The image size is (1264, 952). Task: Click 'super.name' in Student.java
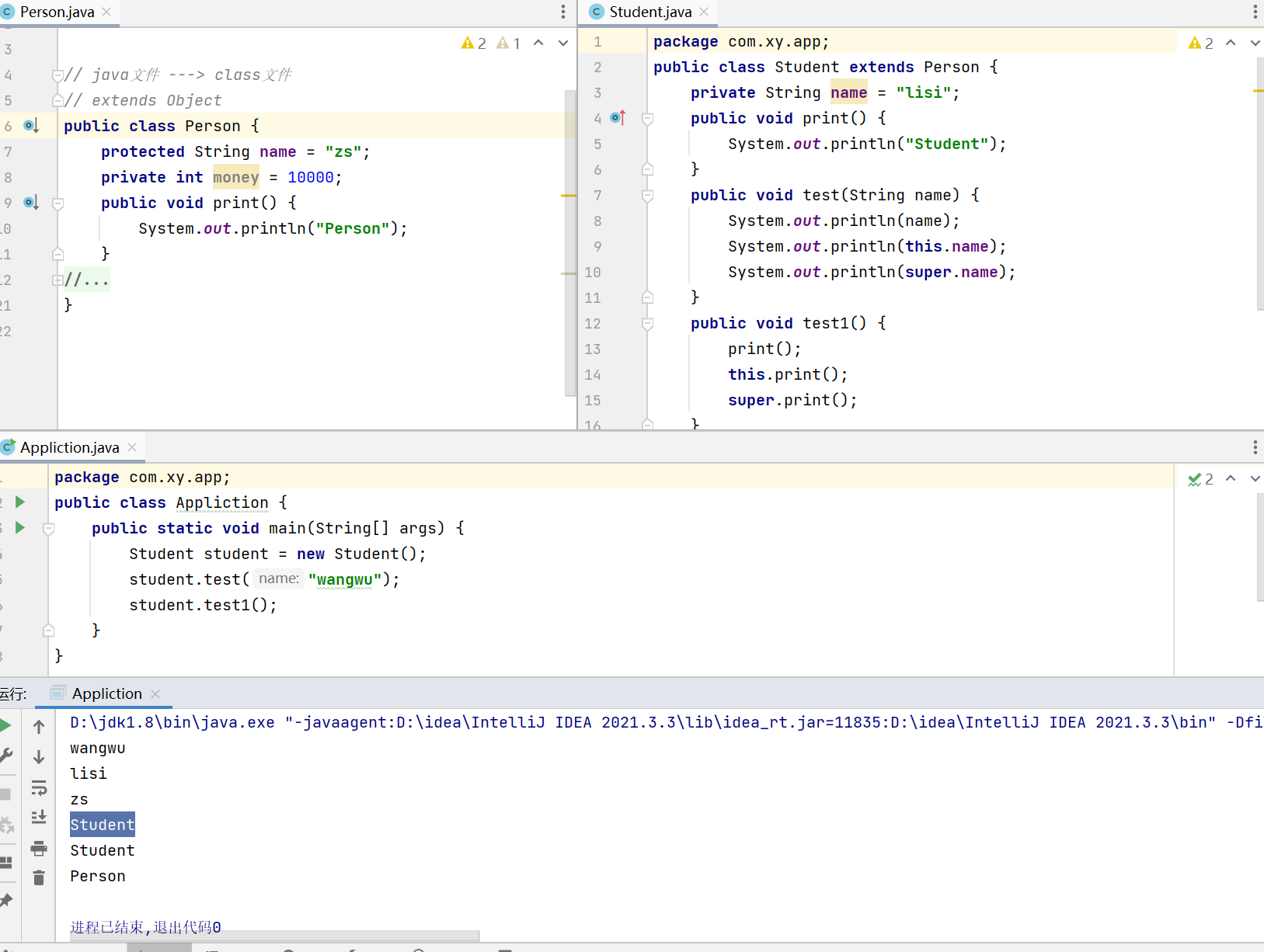[952, 272]
